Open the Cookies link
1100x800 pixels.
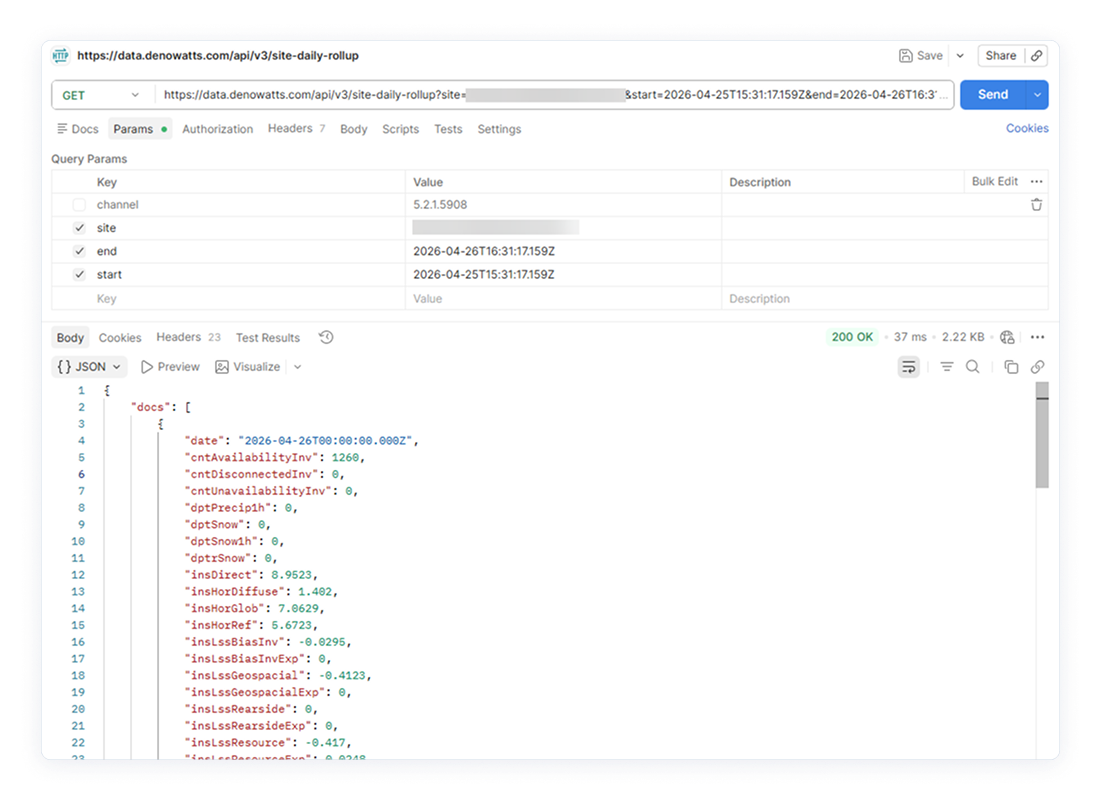[1027, 128]
